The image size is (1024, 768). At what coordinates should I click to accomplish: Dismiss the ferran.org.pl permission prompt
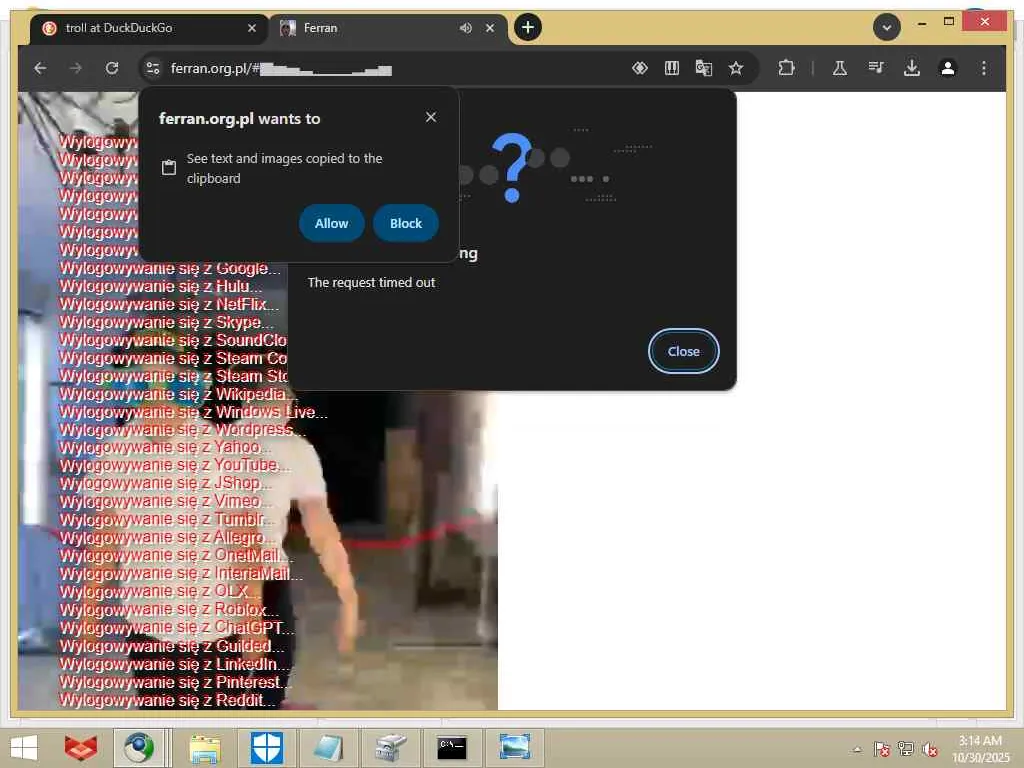[x=430, y=118]
